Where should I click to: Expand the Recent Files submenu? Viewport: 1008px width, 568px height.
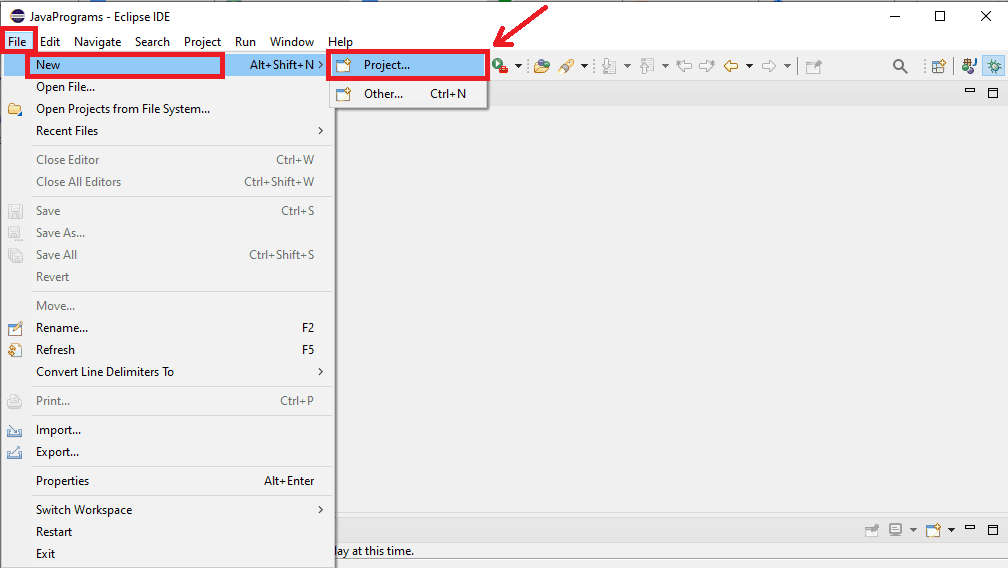click(x=168, y=131)
